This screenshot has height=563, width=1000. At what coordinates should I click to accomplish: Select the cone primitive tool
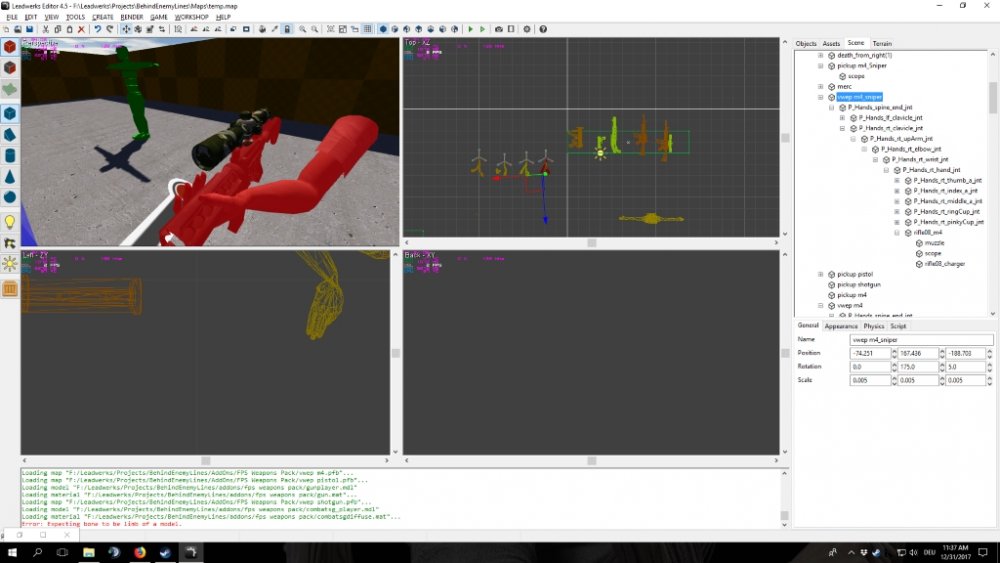[10, 176]
